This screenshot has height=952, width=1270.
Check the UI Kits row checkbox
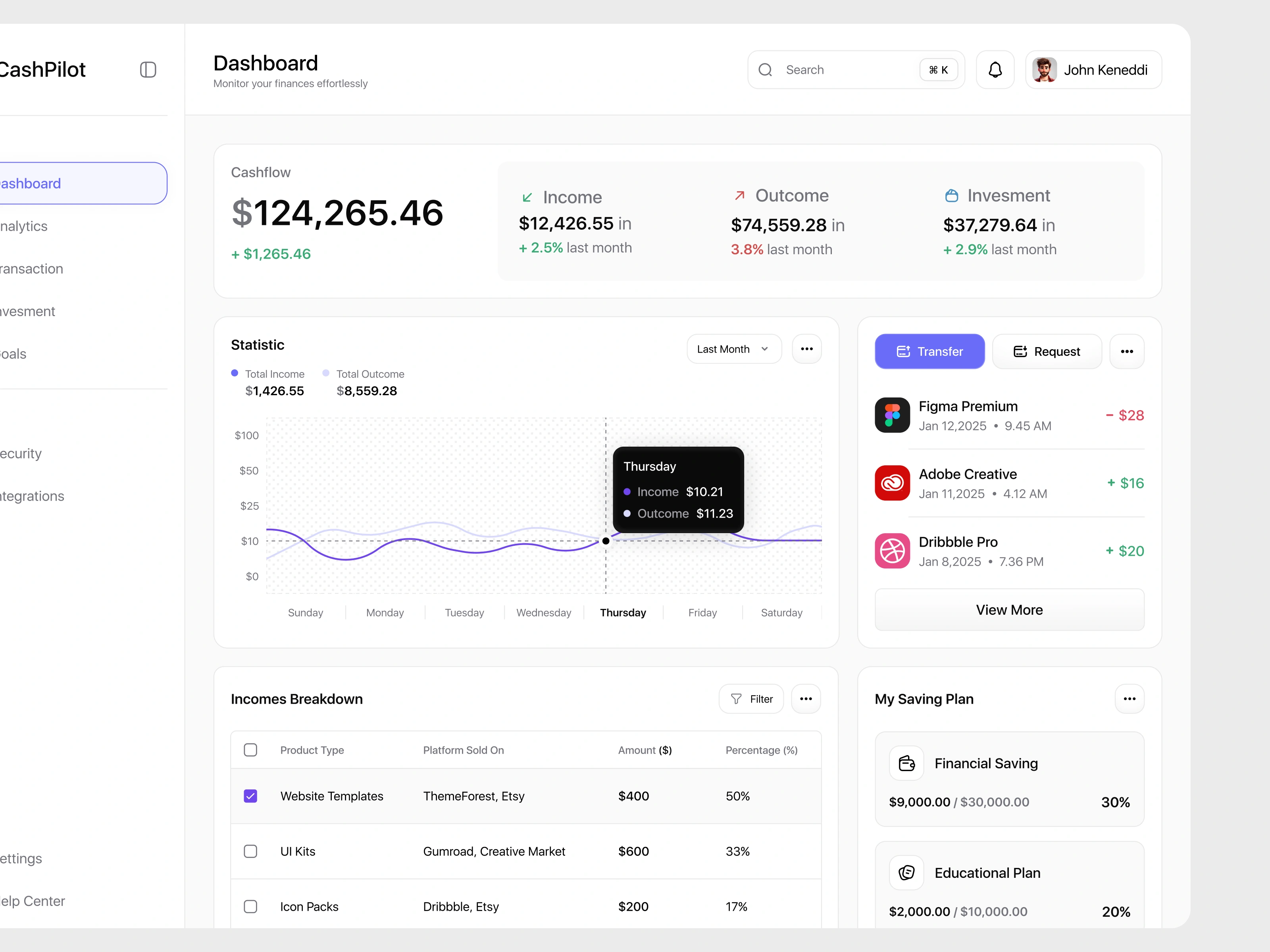250,851
